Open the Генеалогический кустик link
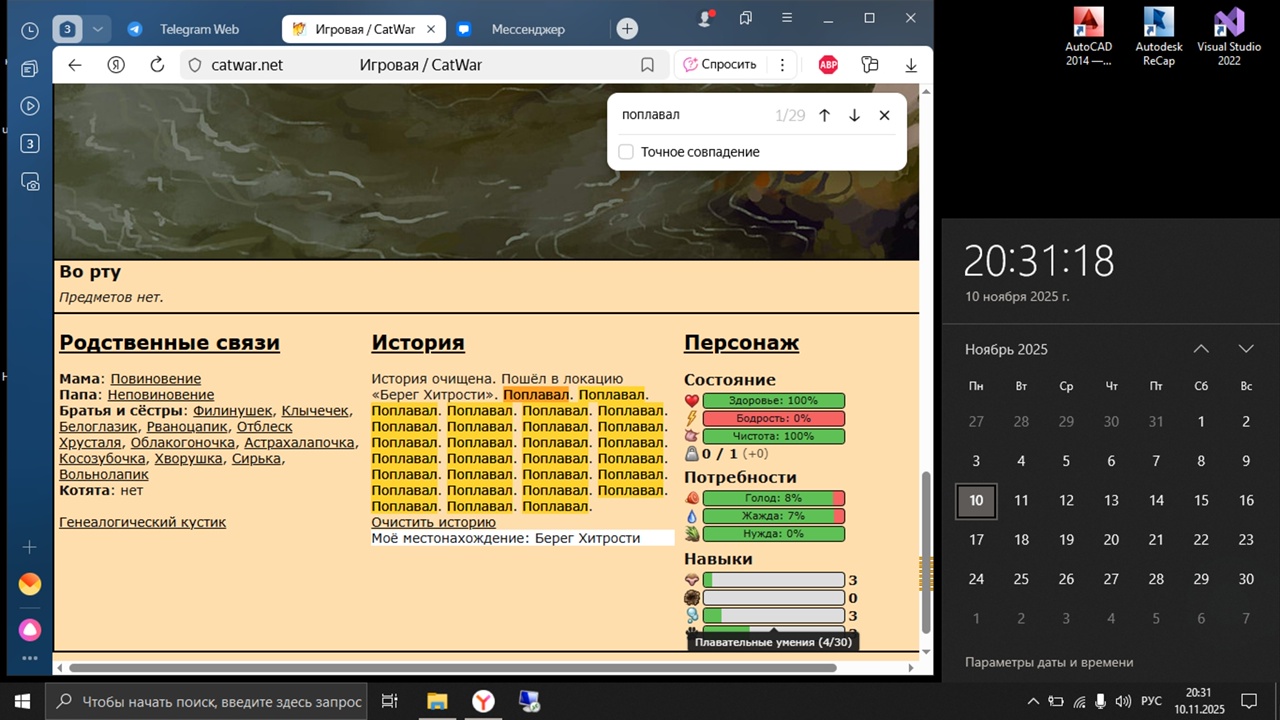Viewport: 1280px width, 720px height. tap(142, 522)
